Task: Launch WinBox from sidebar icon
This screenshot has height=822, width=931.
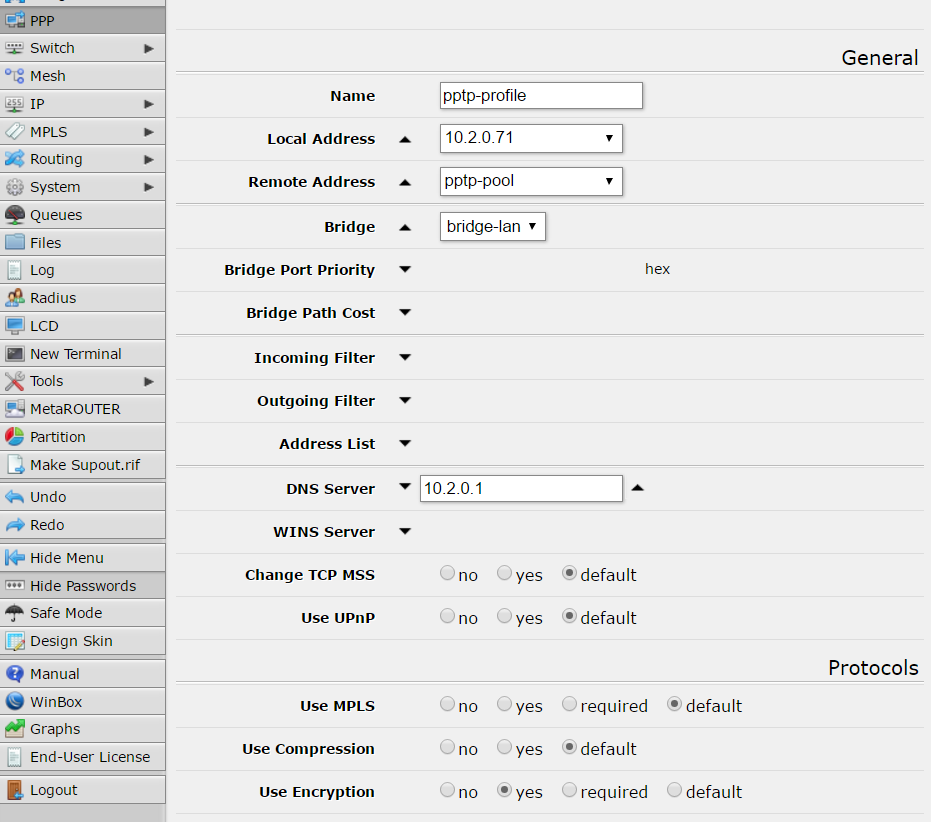Action: click(x=14, y=701)
